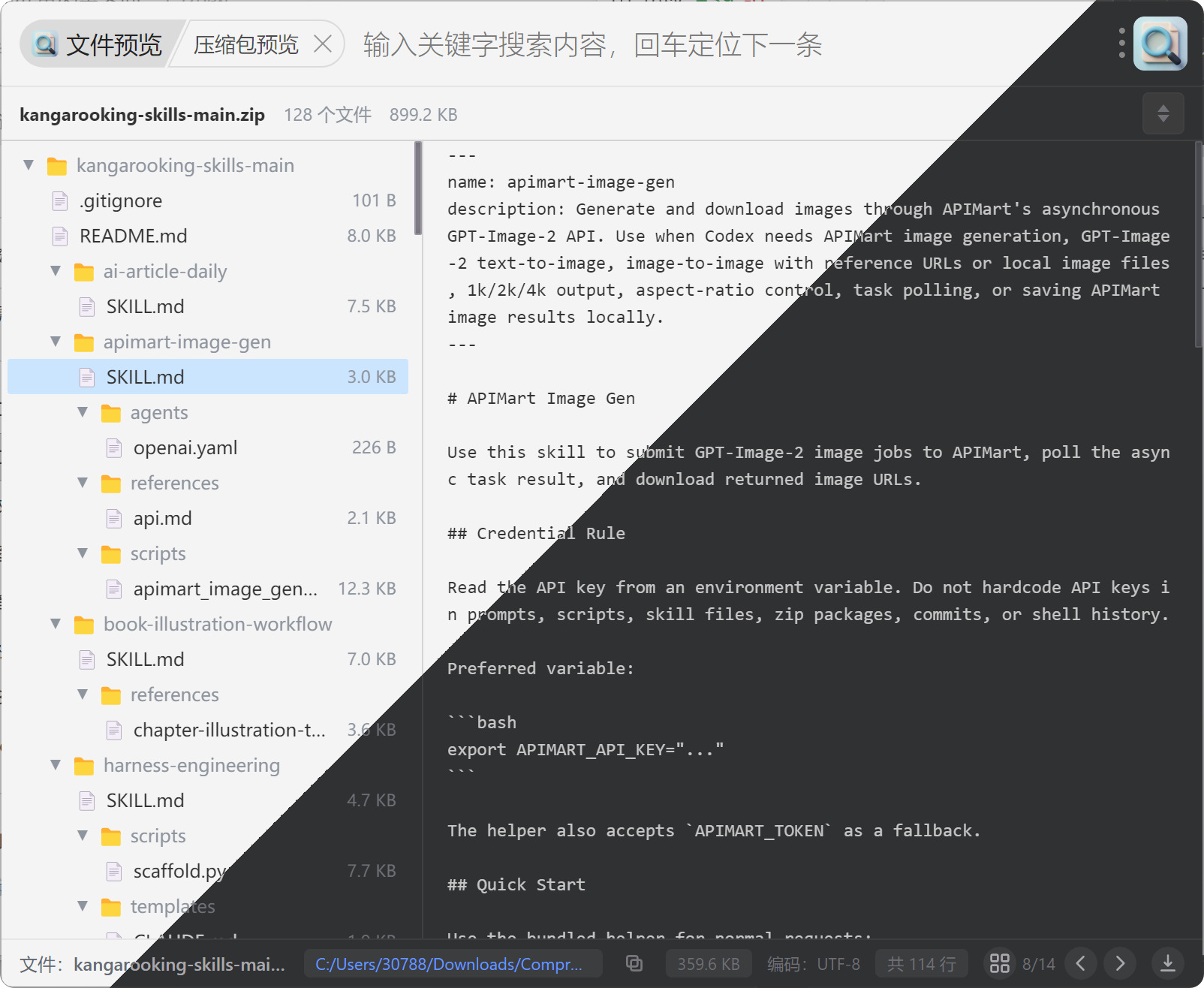Open the scaffold.py file
This screenshot has width=1204, height=988.
click(208, 871)
